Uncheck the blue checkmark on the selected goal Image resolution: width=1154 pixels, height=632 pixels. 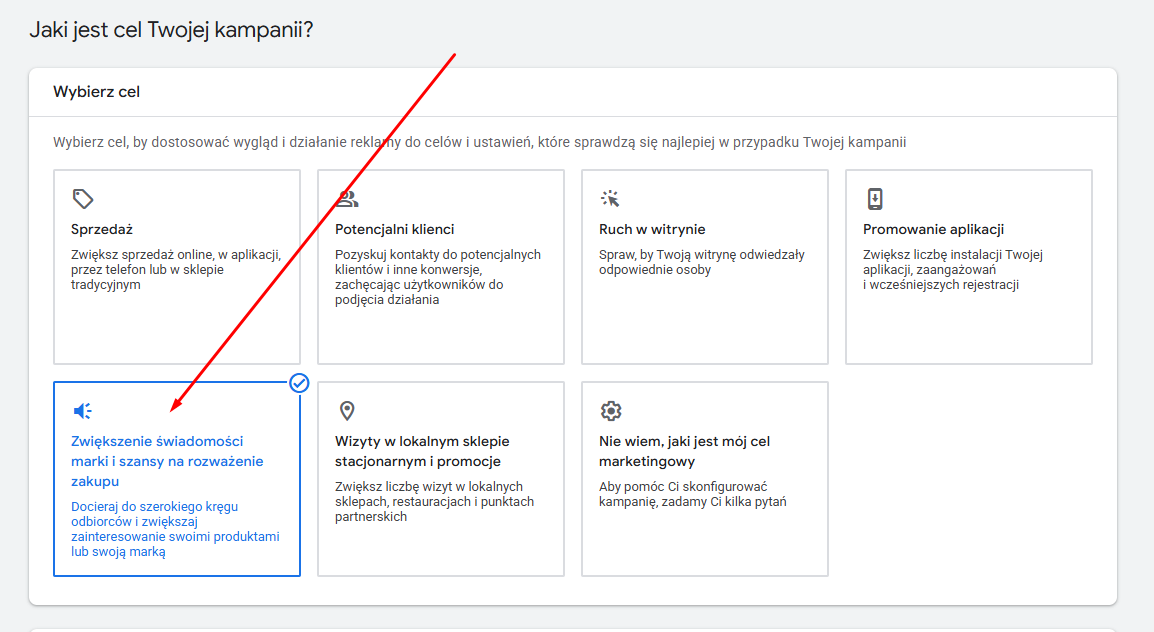pos(299,383)
